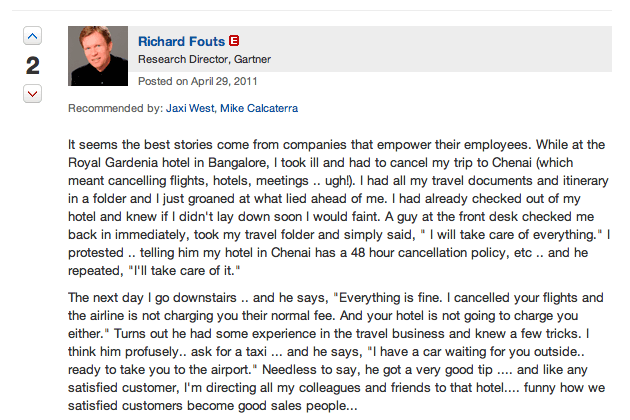Image resolution: width=630 pixels, height=420 pixels.
Task: Click the Research Director job title text
Action: 184,59
